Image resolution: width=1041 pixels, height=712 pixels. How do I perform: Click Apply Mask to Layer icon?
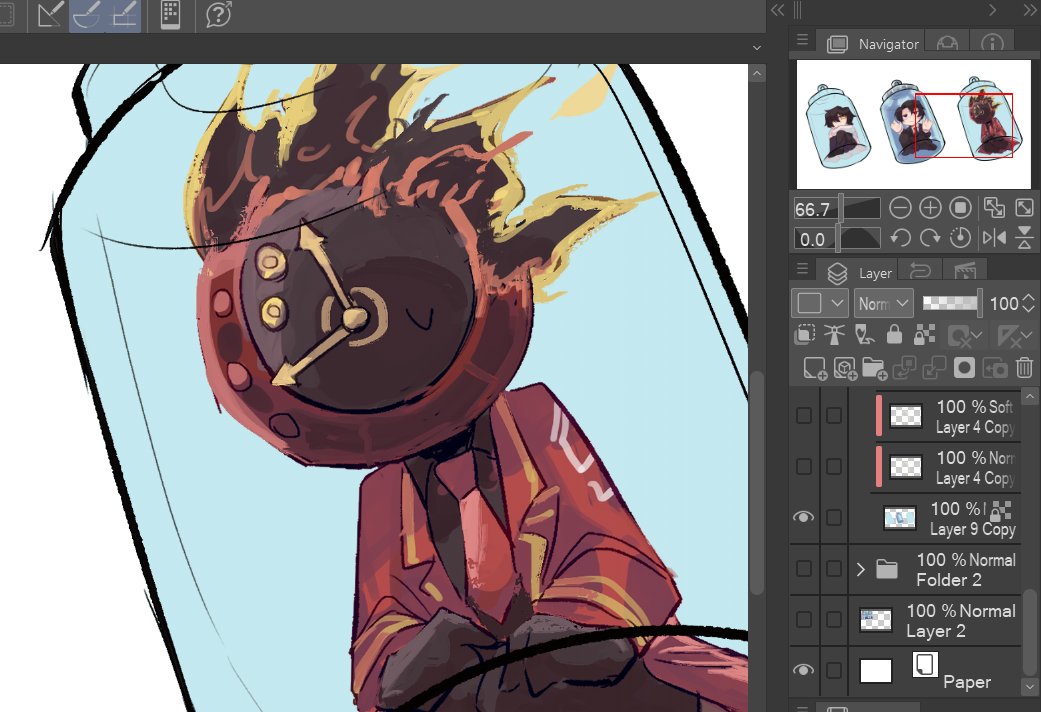coord(995,368)
